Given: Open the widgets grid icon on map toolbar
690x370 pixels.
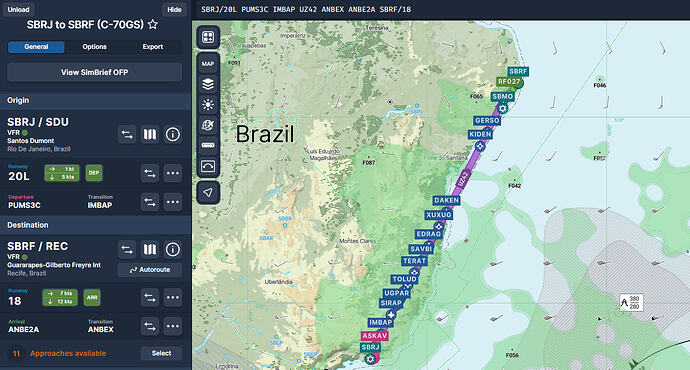Looking at the screenshot, I should (x=208, y=37).
